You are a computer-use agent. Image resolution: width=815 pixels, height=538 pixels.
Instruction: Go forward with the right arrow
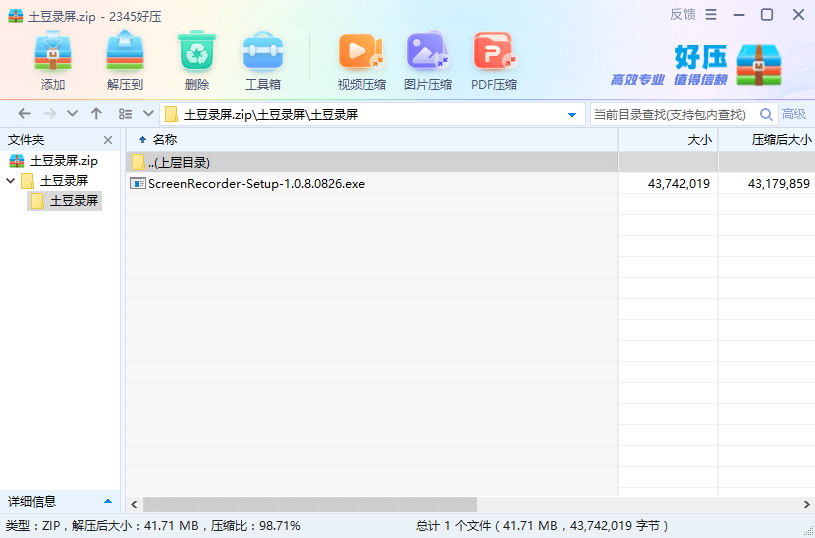[x=50, y=114]
